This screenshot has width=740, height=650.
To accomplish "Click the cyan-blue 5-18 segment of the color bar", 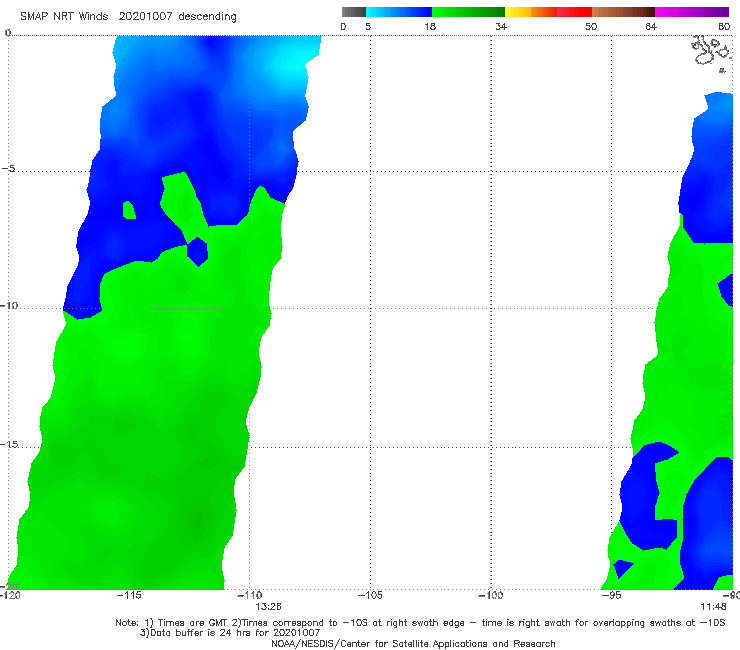I will [399, 12].
